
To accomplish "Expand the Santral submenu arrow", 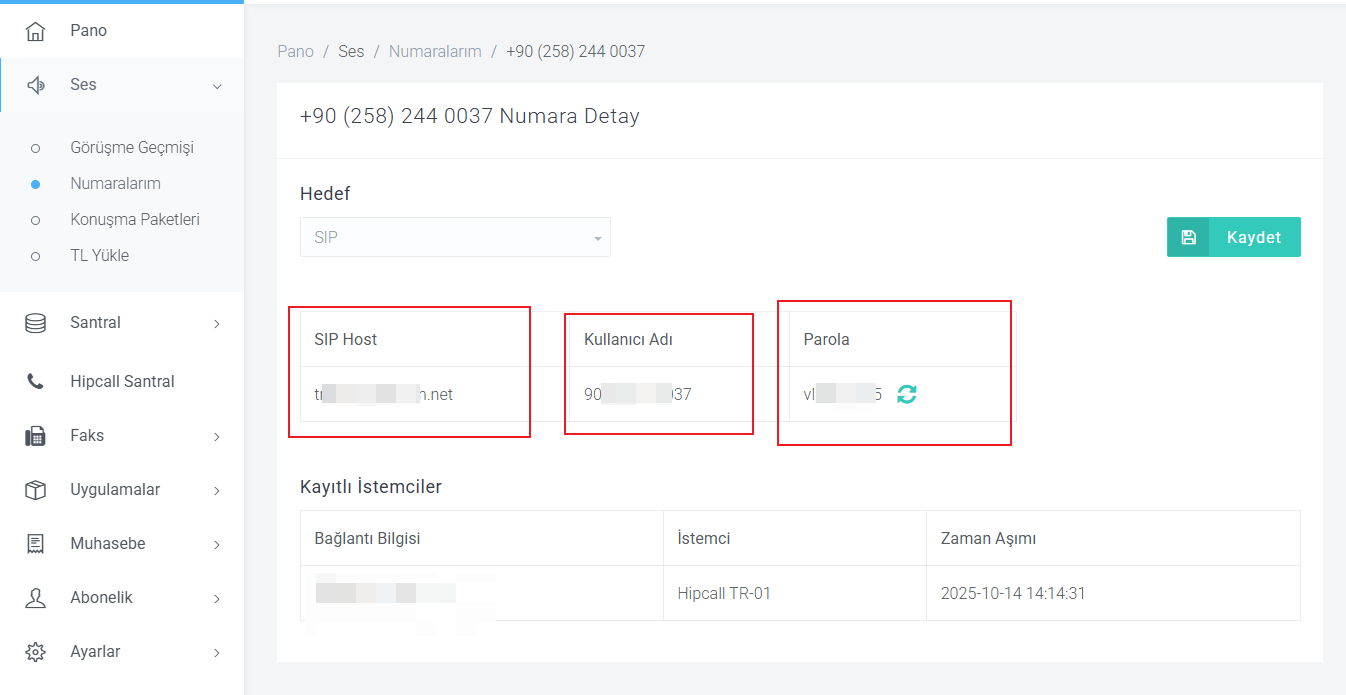I will [x=217, y=324].
